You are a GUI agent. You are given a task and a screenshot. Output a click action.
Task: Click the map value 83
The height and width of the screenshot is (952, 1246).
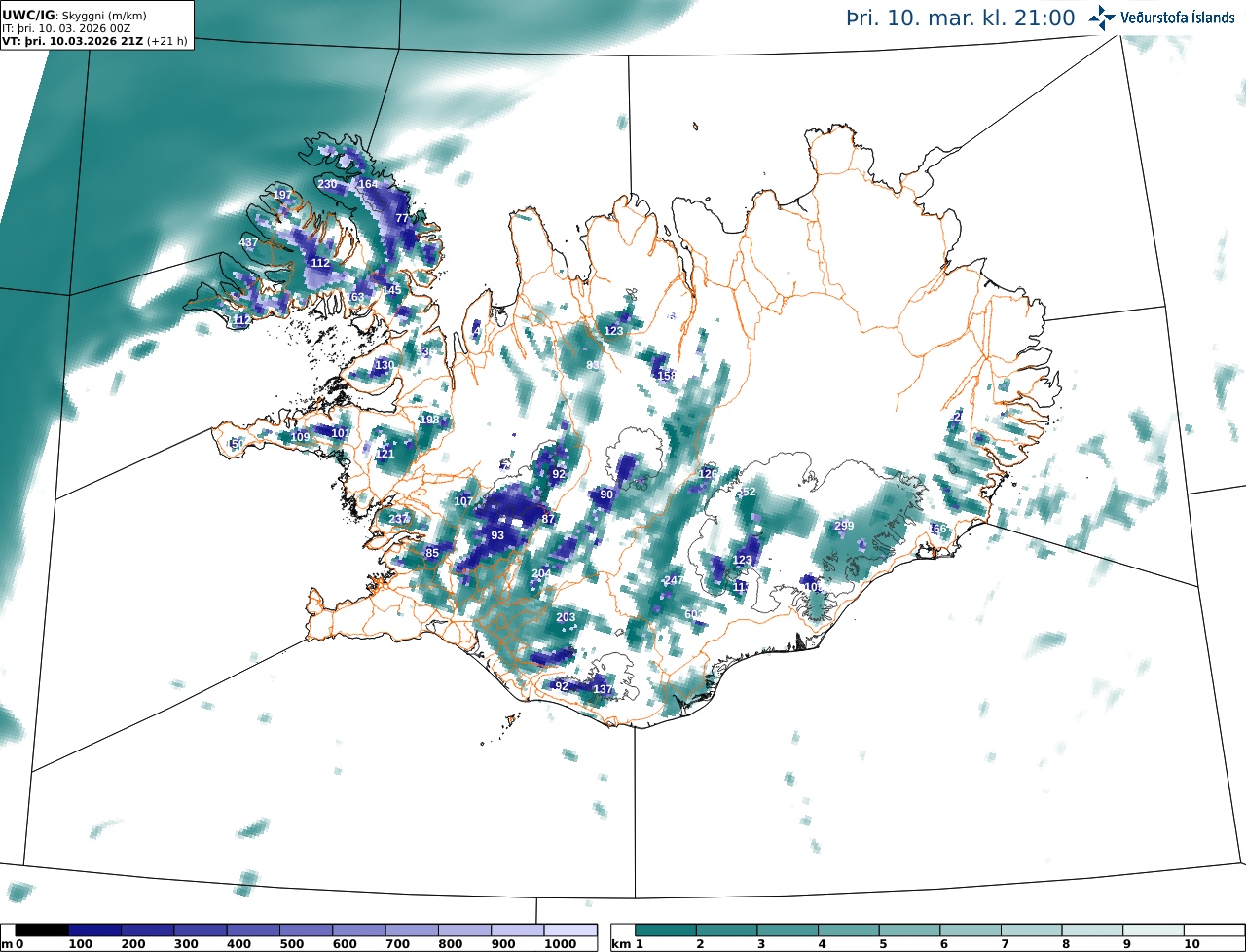tap(593, 365)
